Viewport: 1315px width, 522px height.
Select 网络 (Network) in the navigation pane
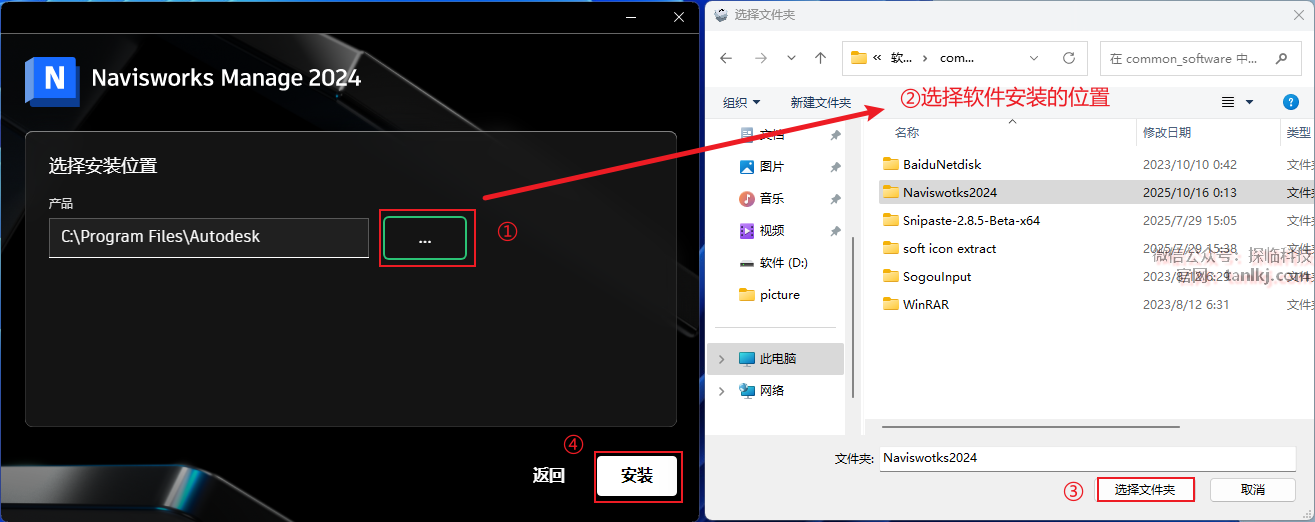[x=772, y=390]
